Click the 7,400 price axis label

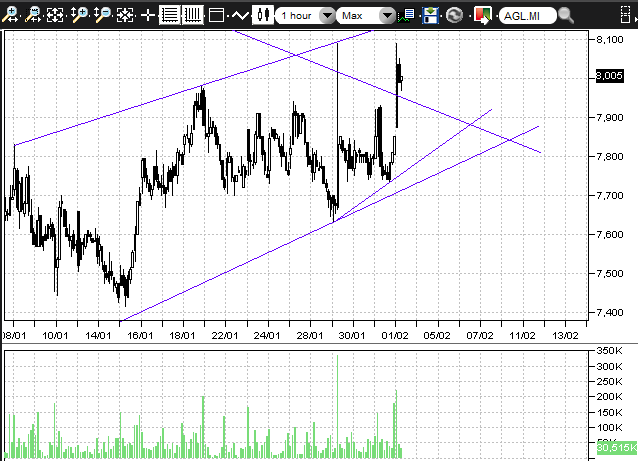(x=610, y=312)
